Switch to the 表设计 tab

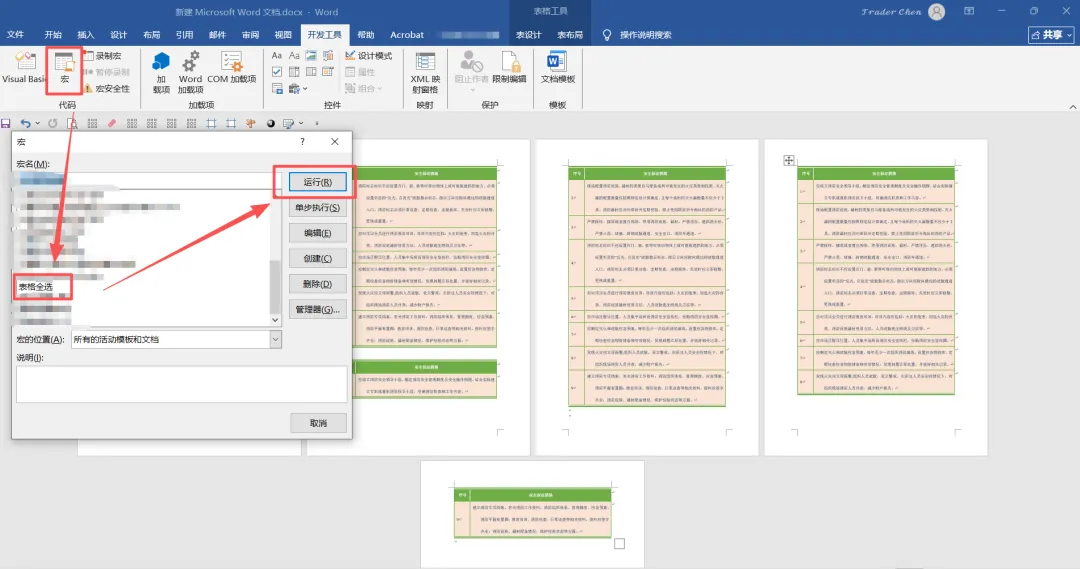528,34
